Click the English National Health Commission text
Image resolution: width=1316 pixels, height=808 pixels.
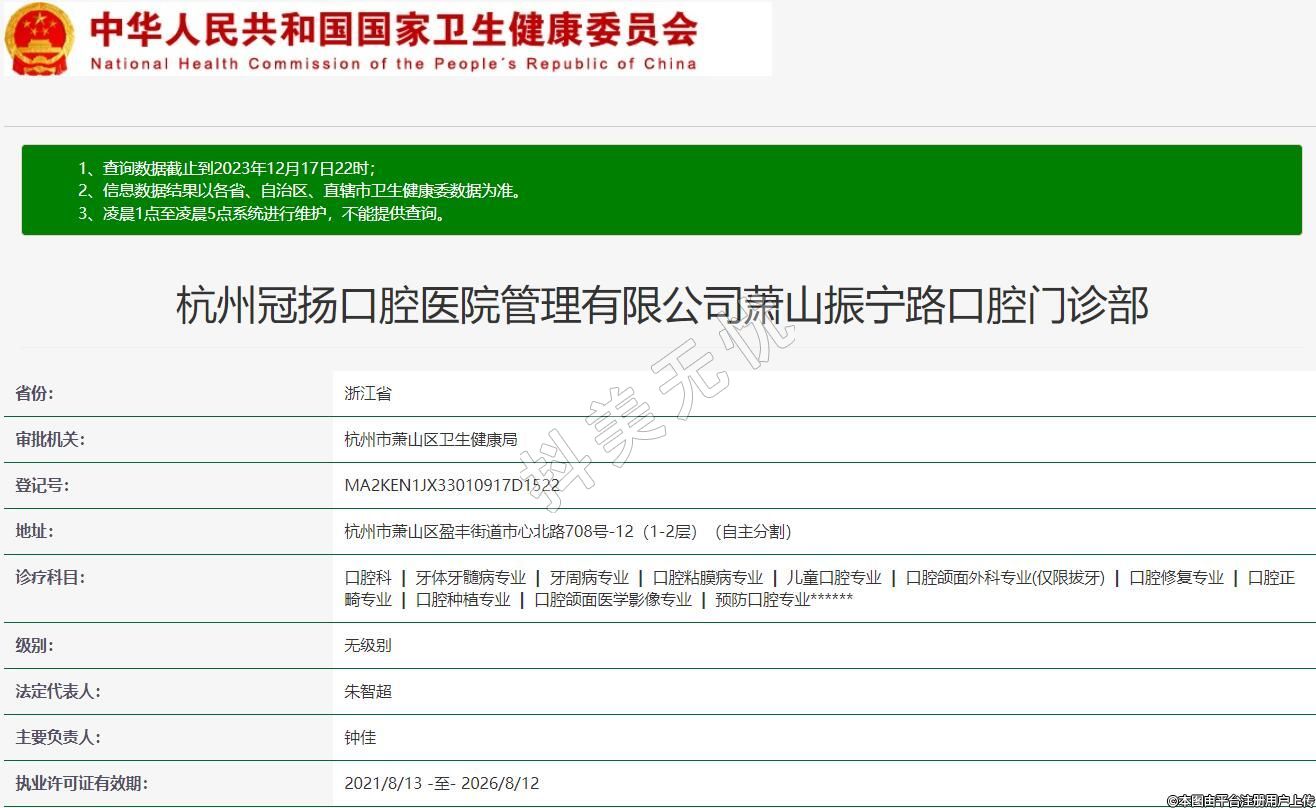(393, 64)
